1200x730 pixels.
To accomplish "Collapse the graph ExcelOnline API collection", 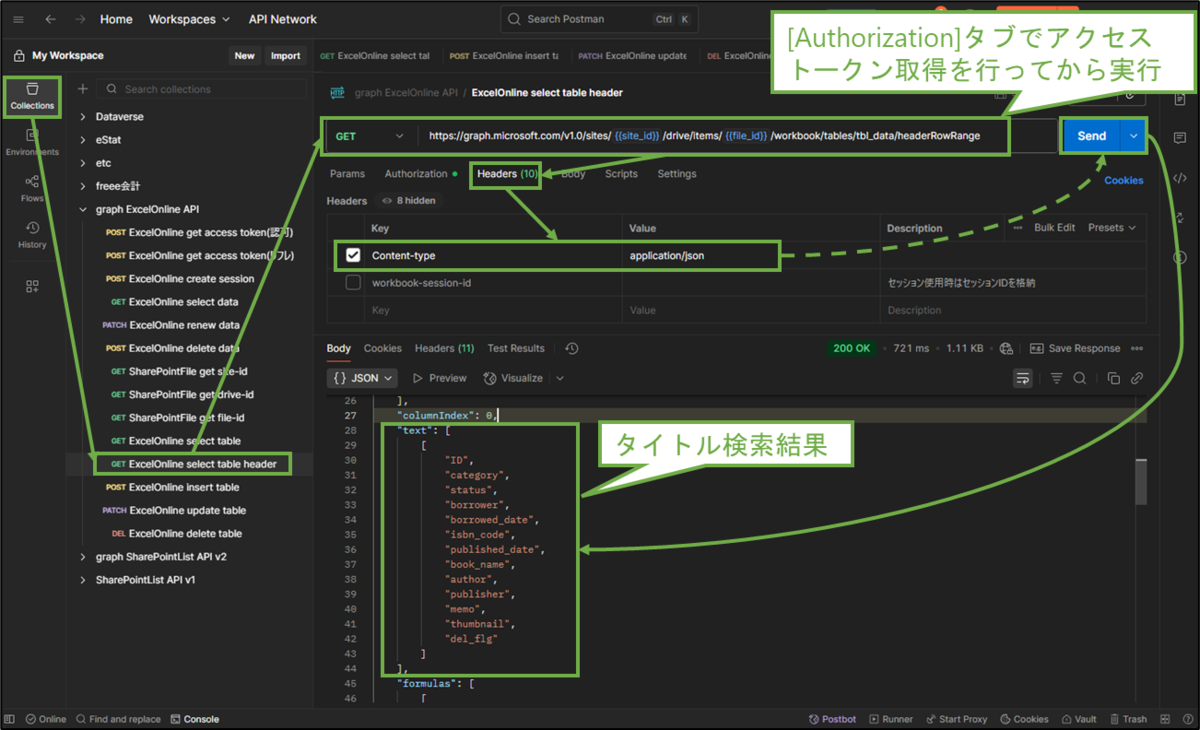I will pos(83,210).
